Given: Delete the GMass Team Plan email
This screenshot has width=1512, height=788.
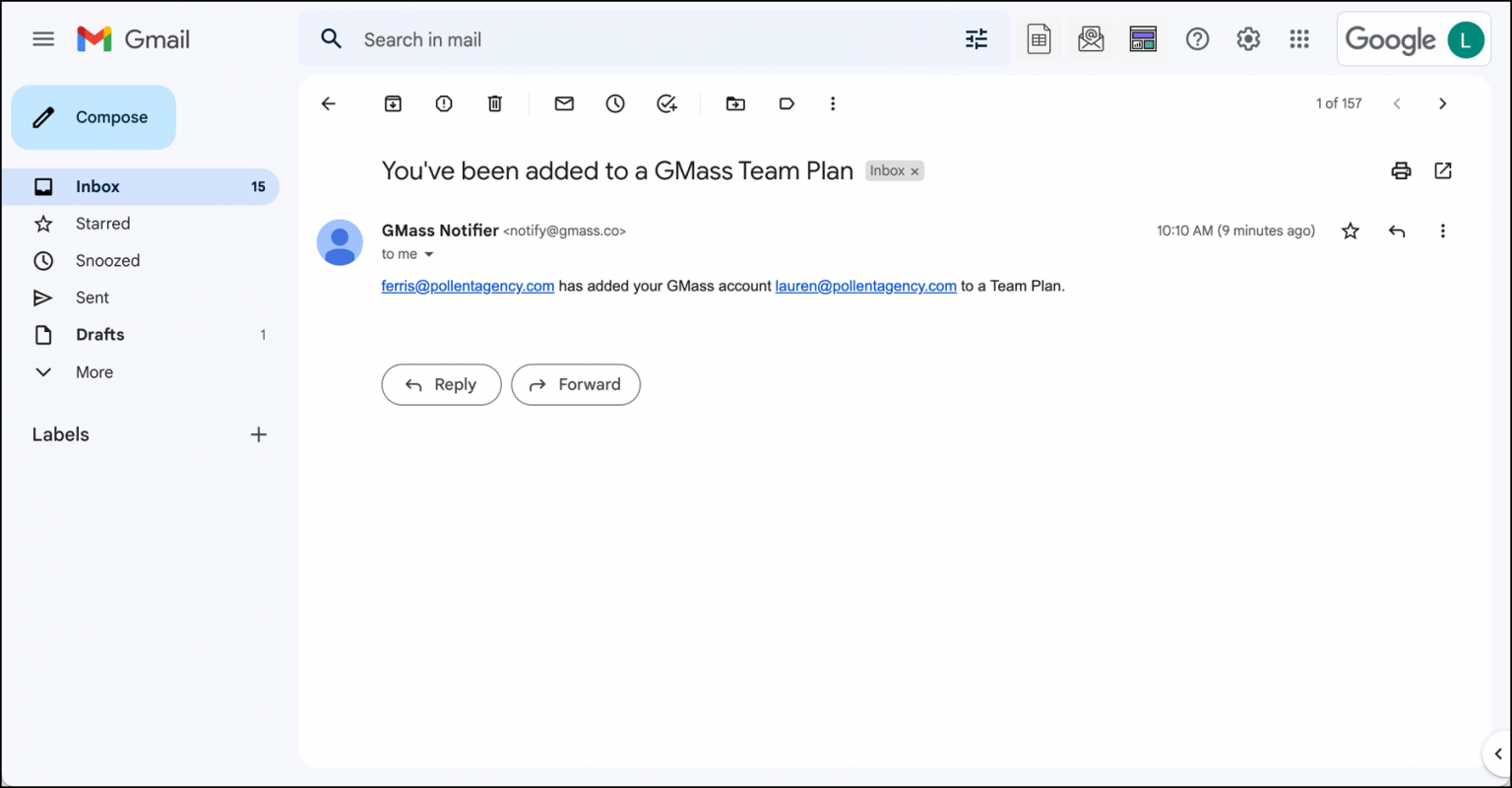Looking at the screenshot, I should click(x=494, y=103).
